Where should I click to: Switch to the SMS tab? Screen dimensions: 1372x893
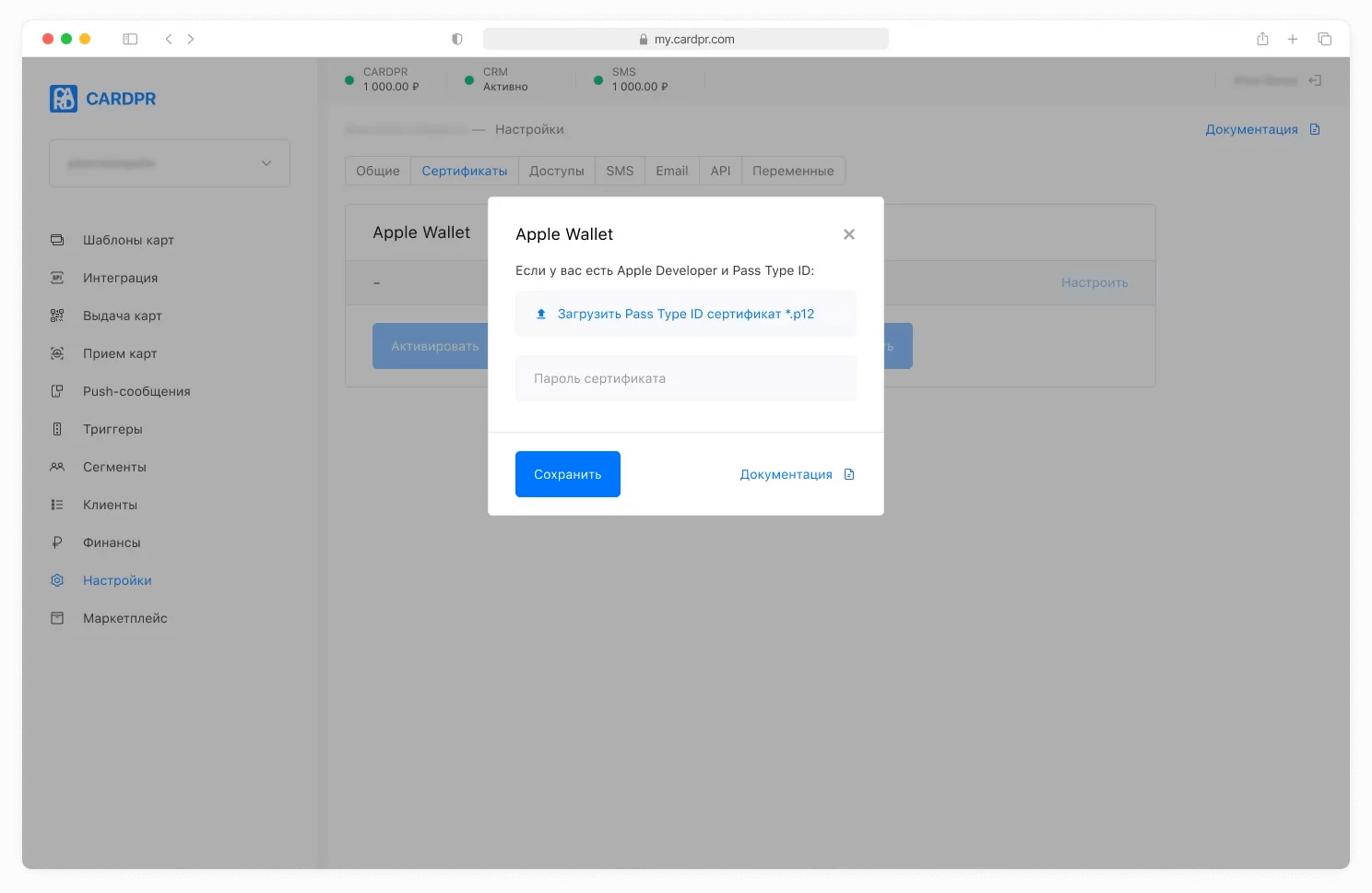[x=620, y=171]
